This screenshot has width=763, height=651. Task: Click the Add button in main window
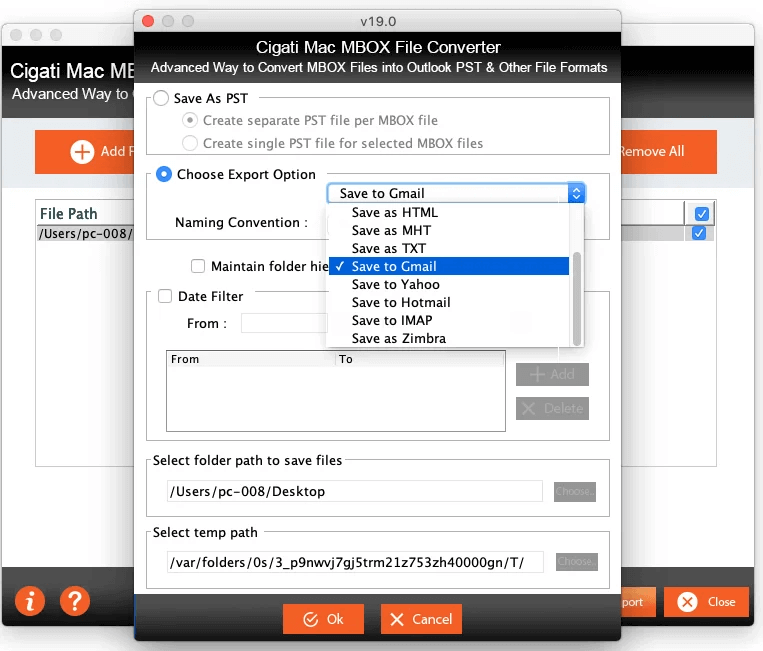(x=85, y=151)
